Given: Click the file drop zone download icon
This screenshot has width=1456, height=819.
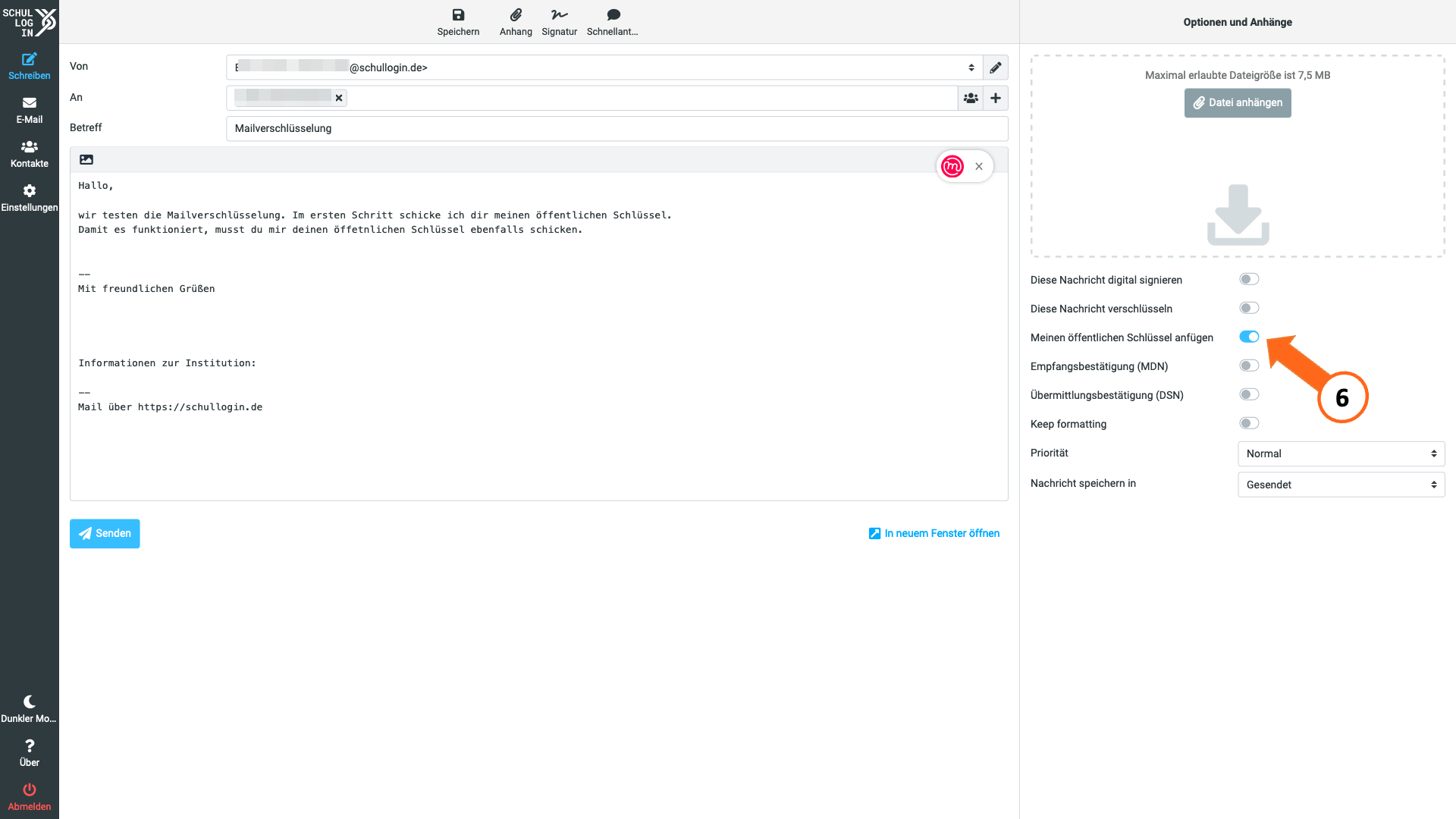Looking at the screenshot, I should 1238,215.
